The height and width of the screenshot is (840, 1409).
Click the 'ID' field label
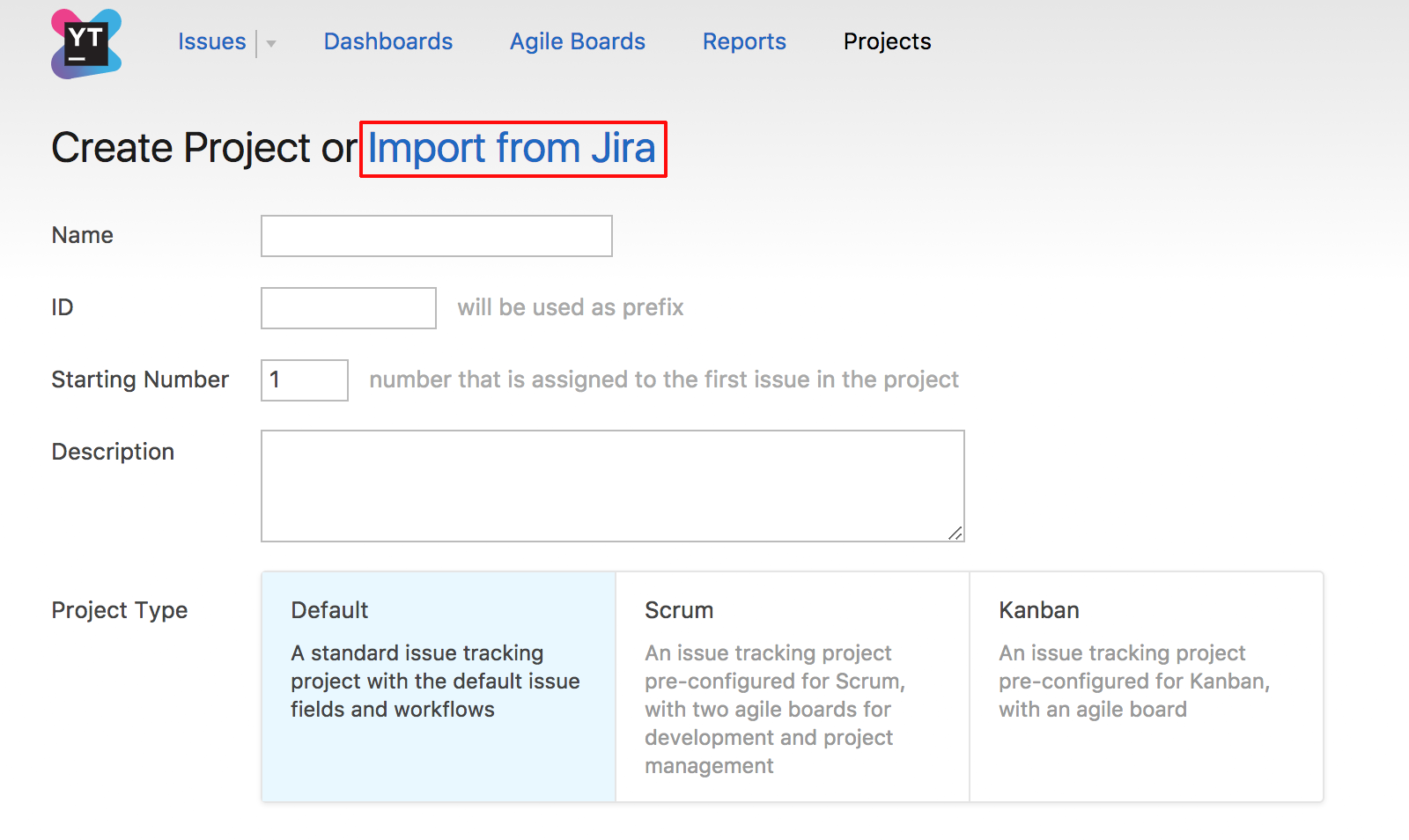[63, 307]
